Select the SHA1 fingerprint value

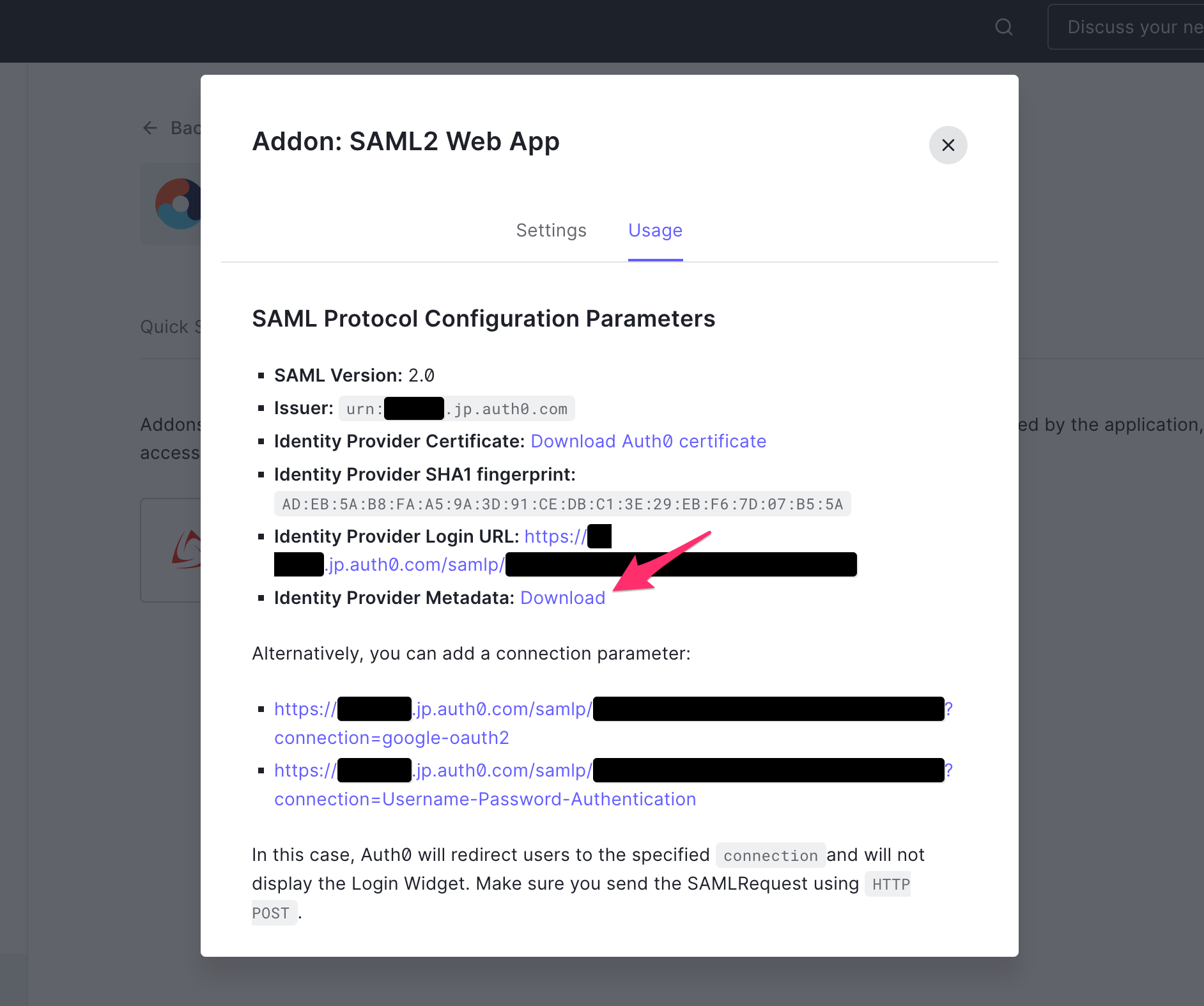(x=562, y=504)
